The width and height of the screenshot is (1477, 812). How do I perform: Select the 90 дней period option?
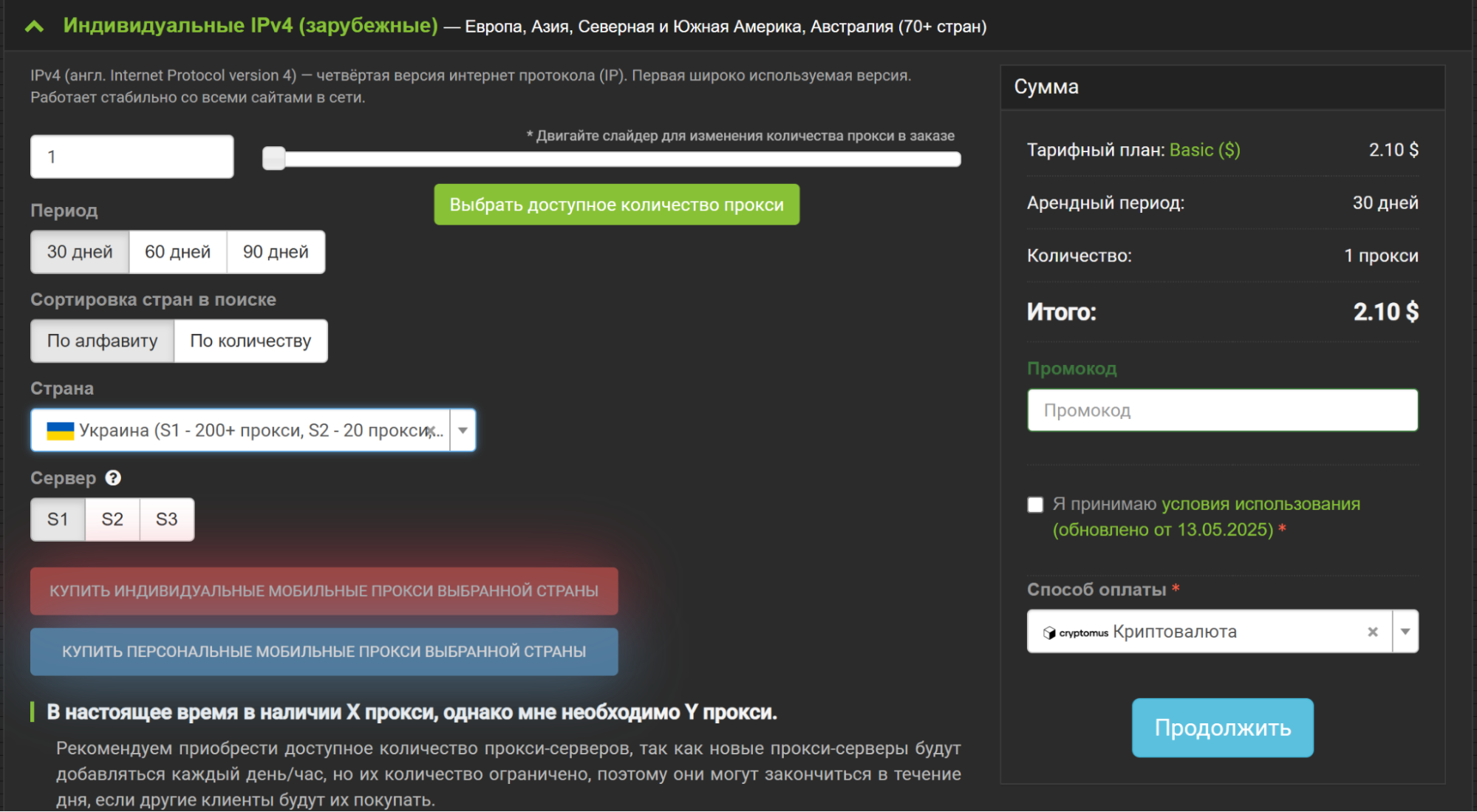pos(276,252)
